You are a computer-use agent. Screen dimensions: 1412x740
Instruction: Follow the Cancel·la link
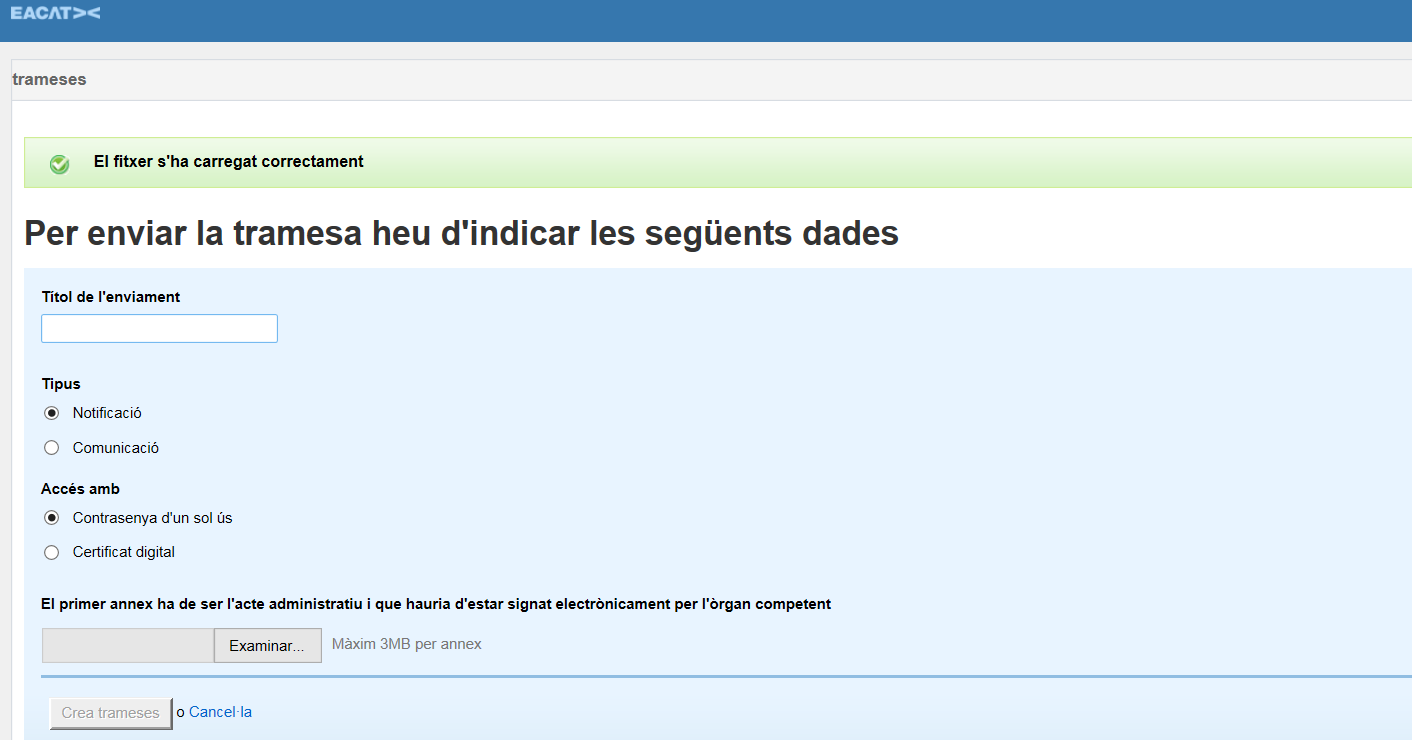(x=220, y=713)
